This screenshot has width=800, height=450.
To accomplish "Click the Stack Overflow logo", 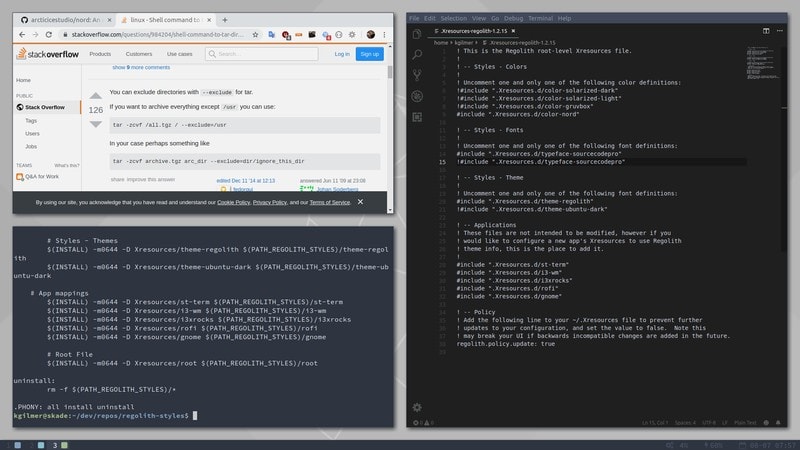I will (47, 54).
